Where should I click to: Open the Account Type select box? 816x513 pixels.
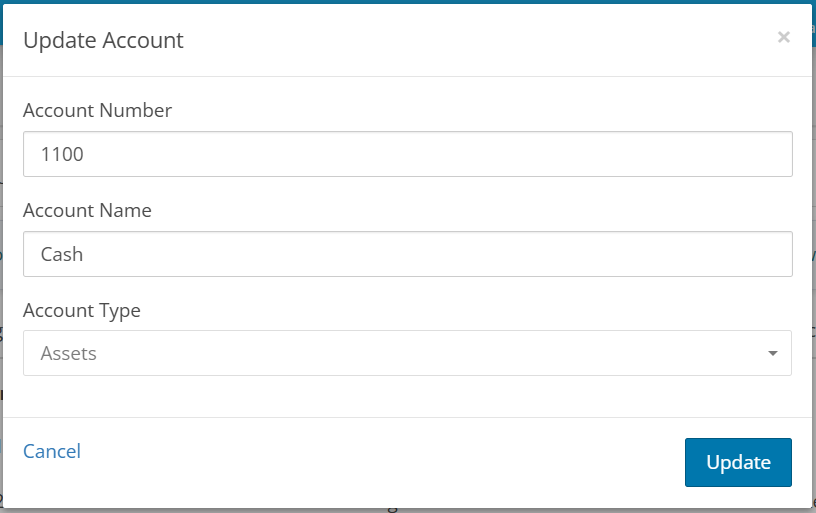click(x=407, y=353)
